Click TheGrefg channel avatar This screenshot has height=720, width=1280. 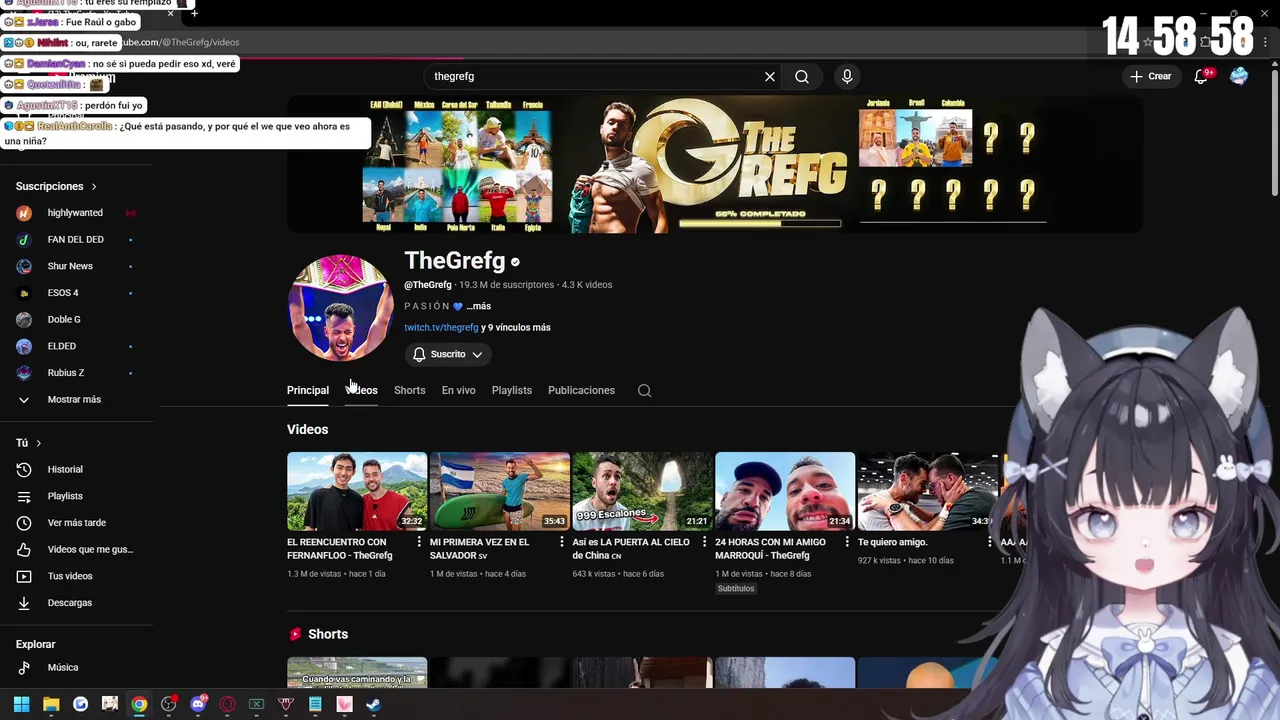(x=340, y=307)
